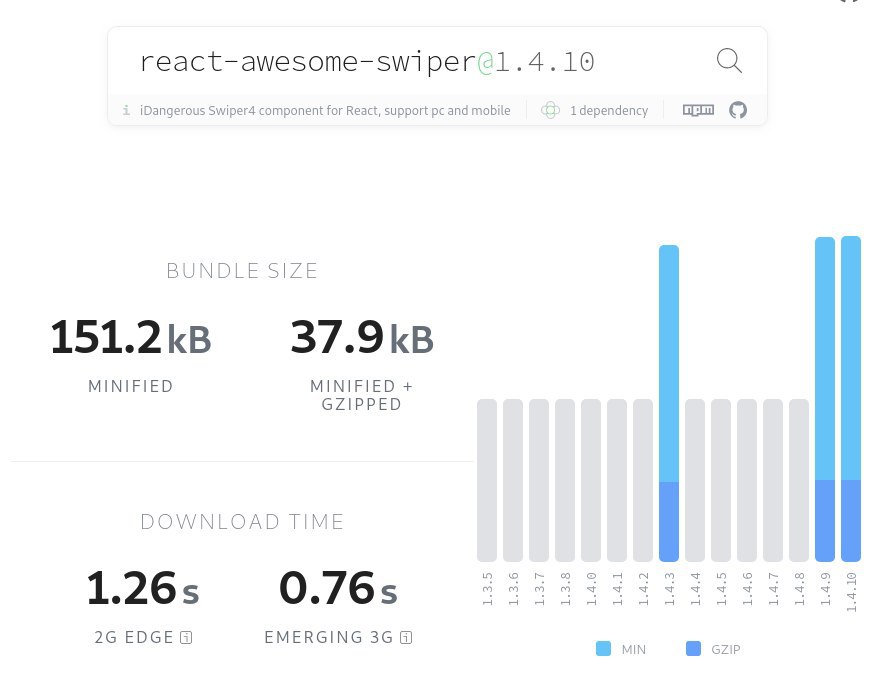Click the MIN legend label
891x673 pixels.
[x=634, y=649]
